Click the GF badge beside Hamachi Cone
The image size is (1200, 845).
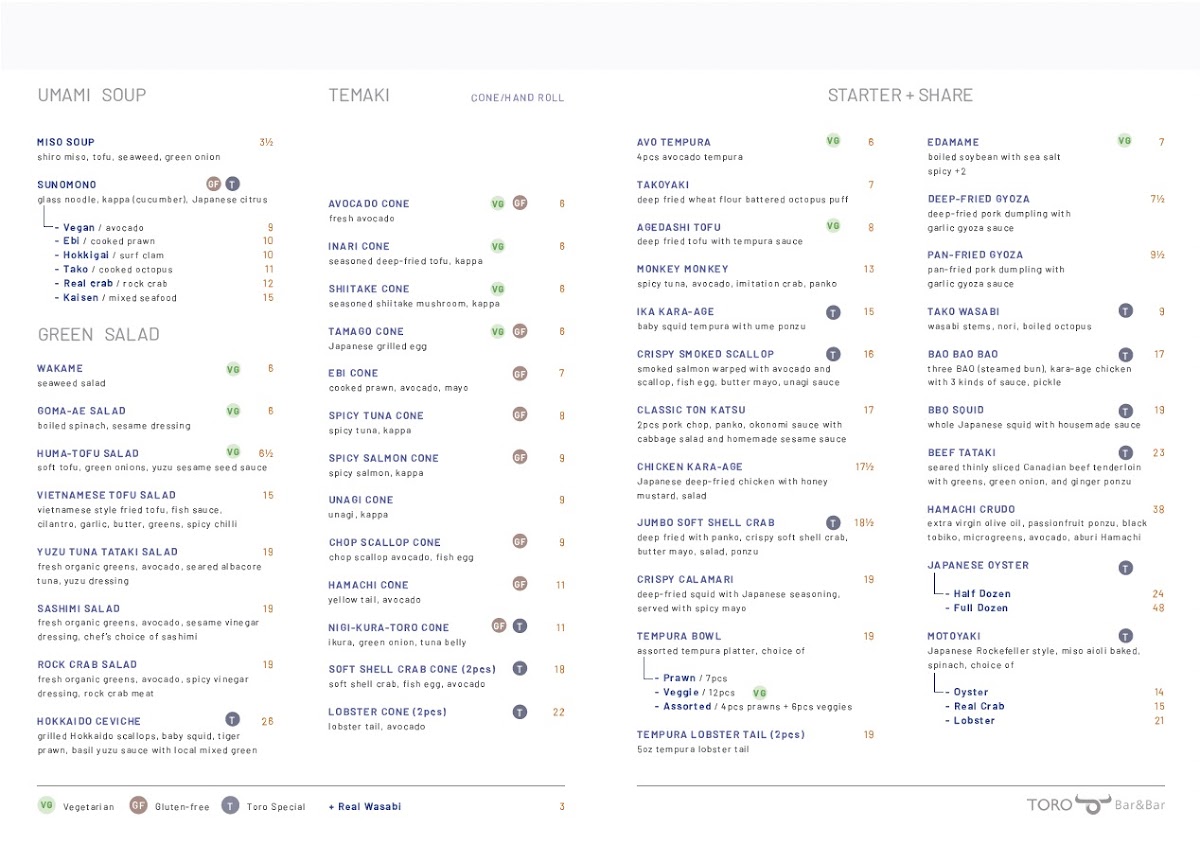pos(520,584)
